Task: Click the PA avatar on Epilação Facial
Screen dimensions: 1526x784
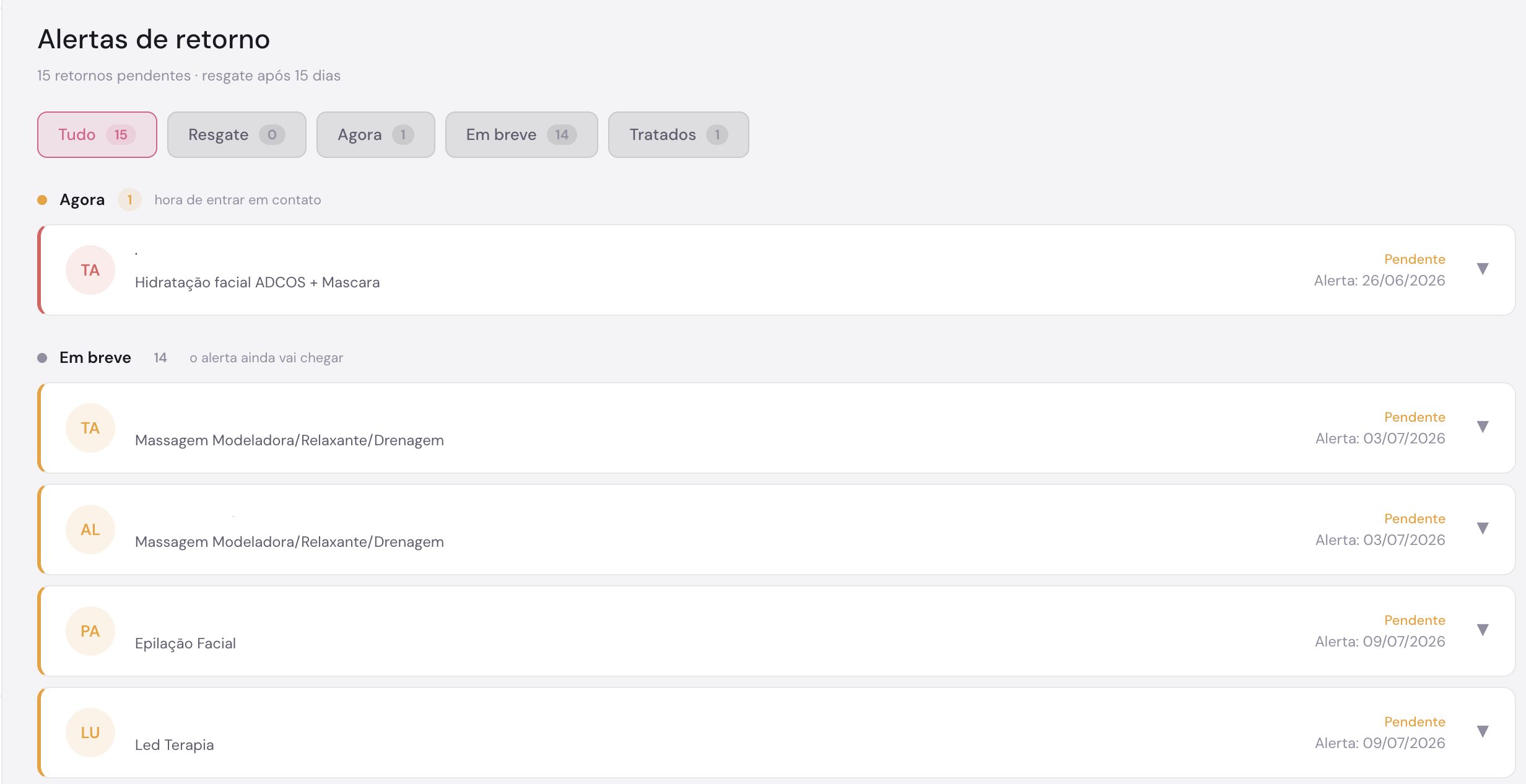Action: [x=90, y=631]
